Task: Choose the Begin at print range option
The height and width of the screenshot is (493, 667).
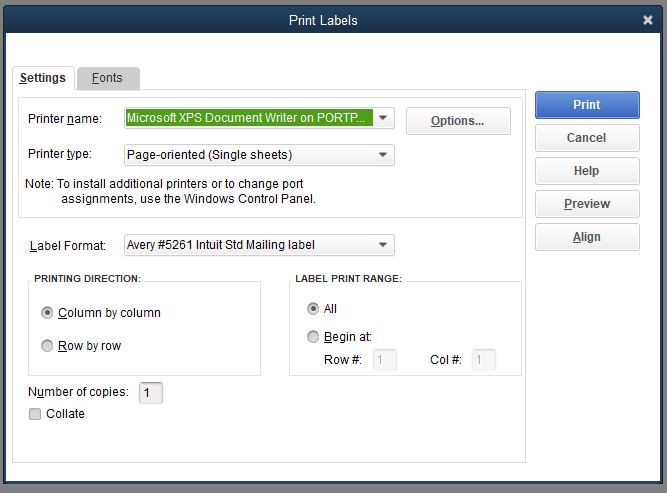Action: 313,337
